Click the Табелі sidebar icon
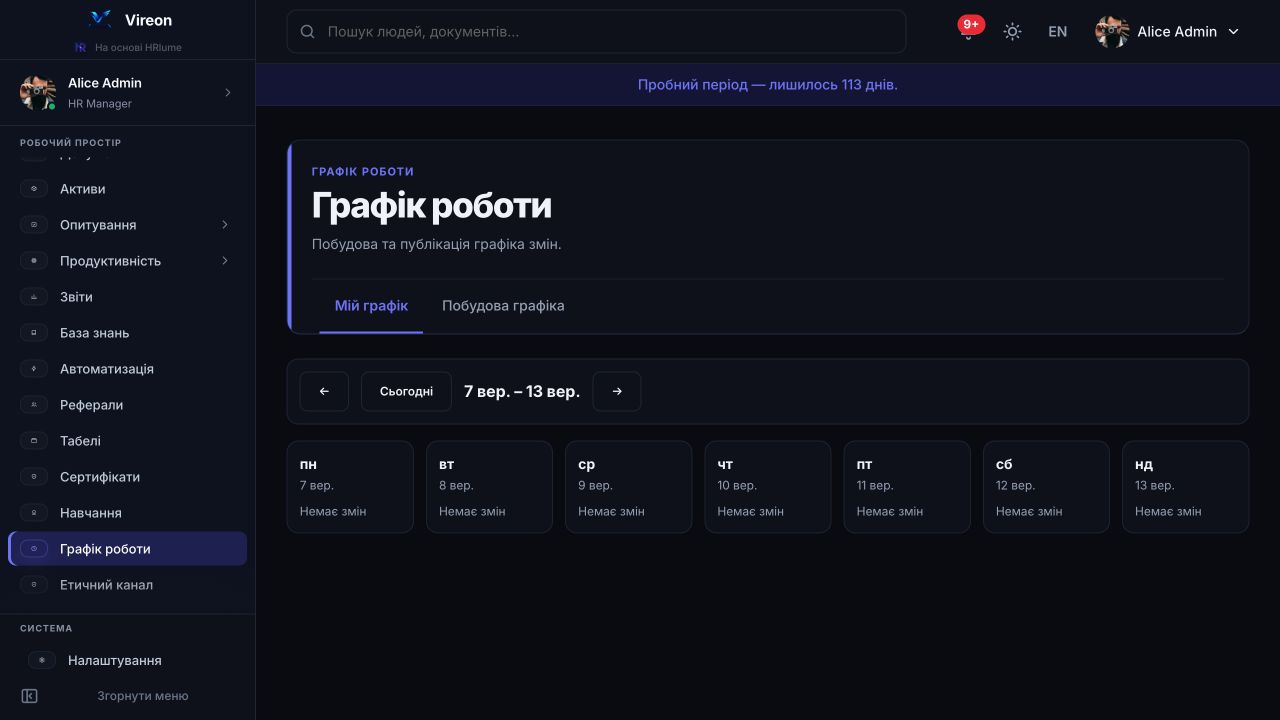Screen dimensions: 1280x720 34,441
